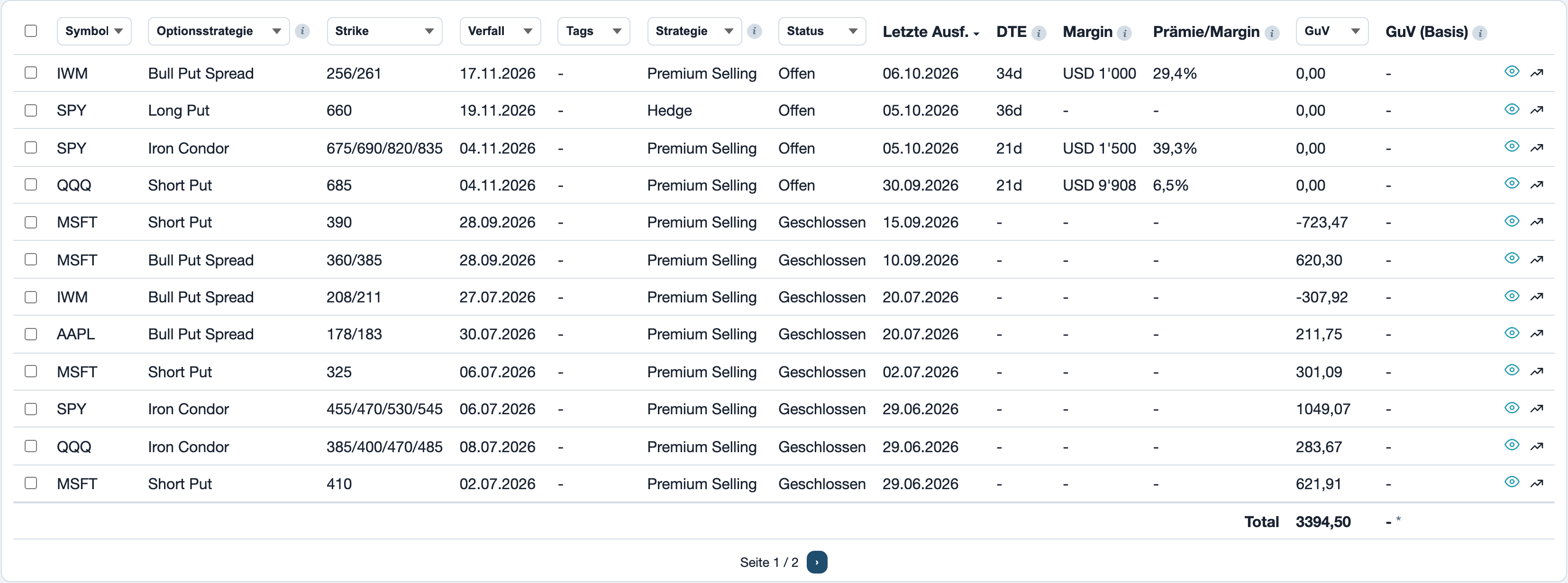Image resolution: width=1568 pixels, height=583 pixels.
Task: Show info icon next to Optionsstrategie
Action: coord(302,31)
